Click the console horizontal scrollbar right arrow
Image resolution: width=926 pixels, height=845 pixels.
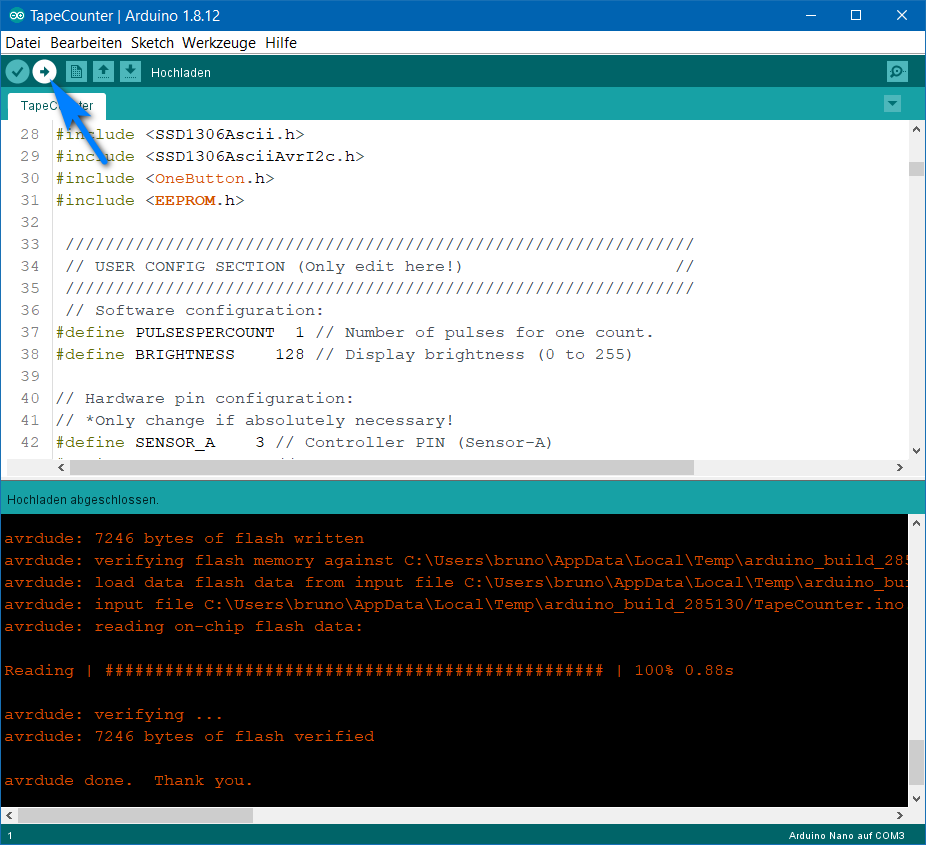(x=899, y=815)
